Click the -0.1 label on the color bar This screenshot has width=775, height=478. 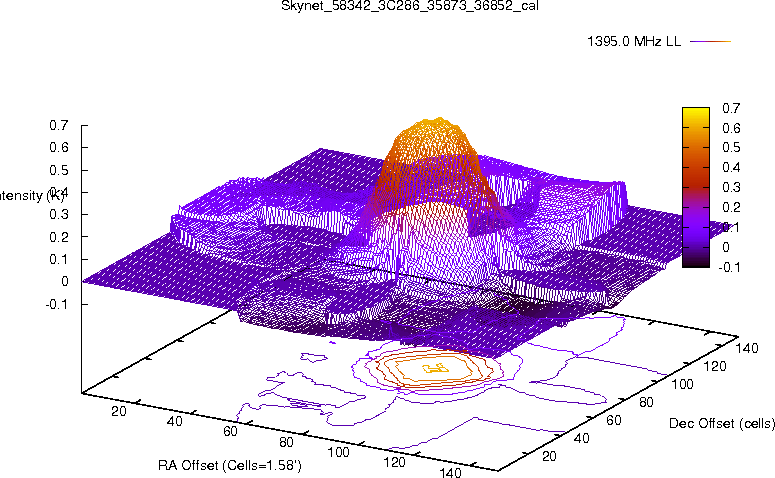tap(729, 267)
